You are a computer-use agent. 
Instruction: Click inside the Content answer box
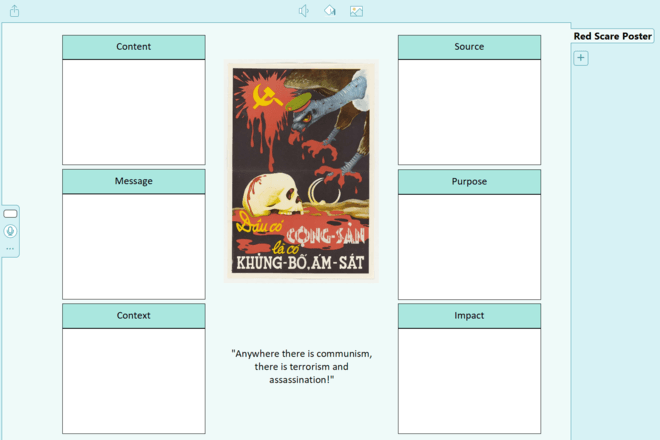pyautogui.click(x=134, y=112)
